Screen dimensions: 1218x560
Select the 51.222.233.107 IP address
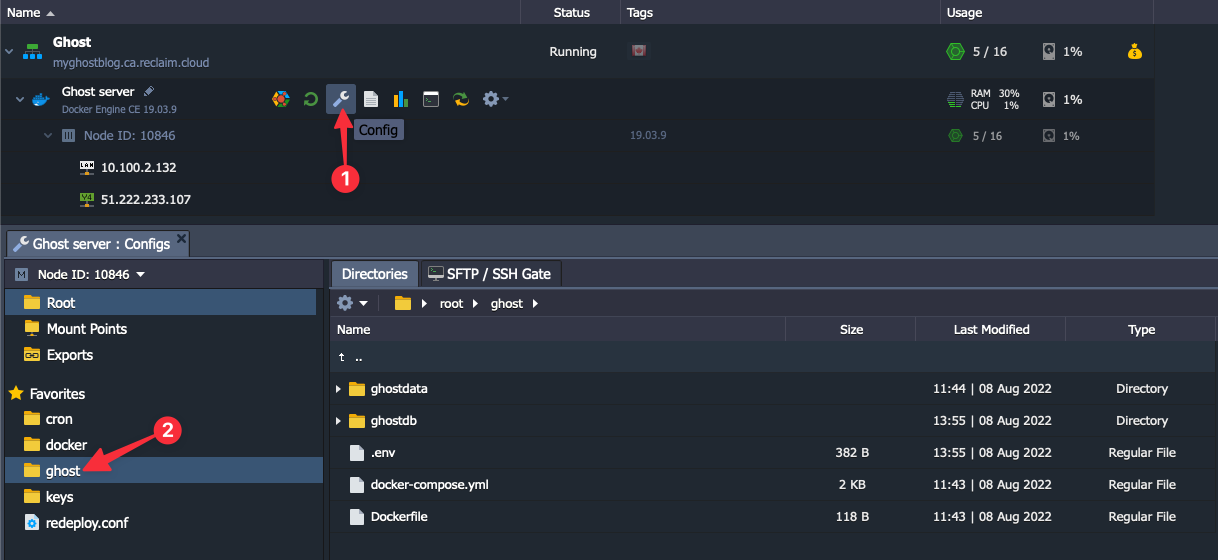(x=146, y=199)
